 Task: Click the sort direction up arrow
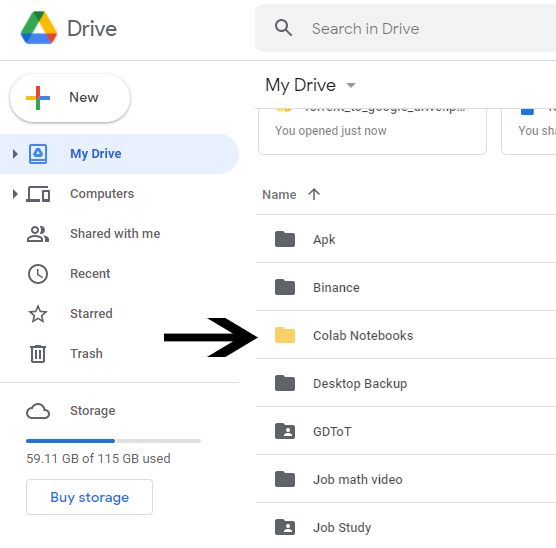click(x=314, y=194)
